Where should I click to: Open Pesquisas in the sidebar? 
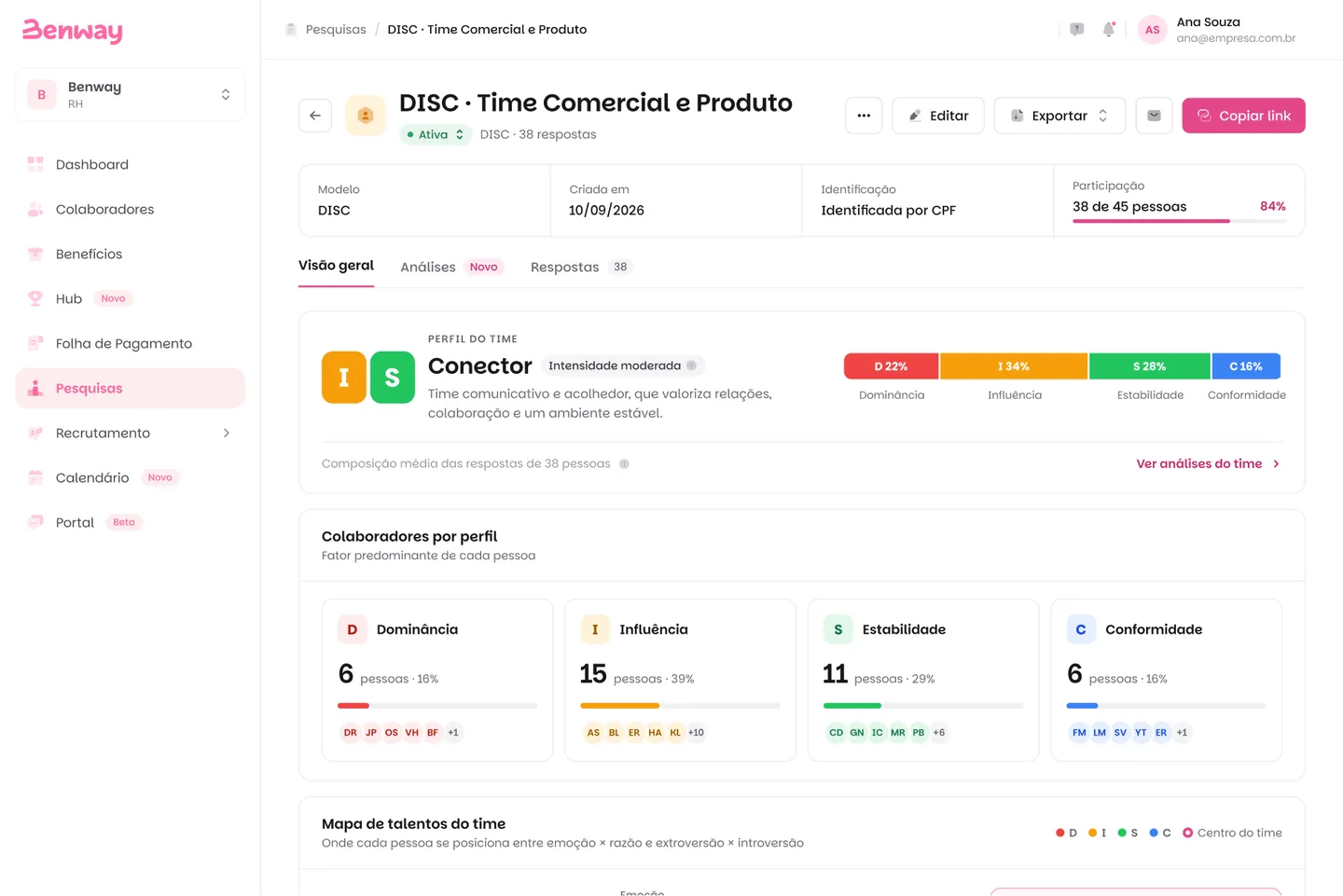pos(131,388)
